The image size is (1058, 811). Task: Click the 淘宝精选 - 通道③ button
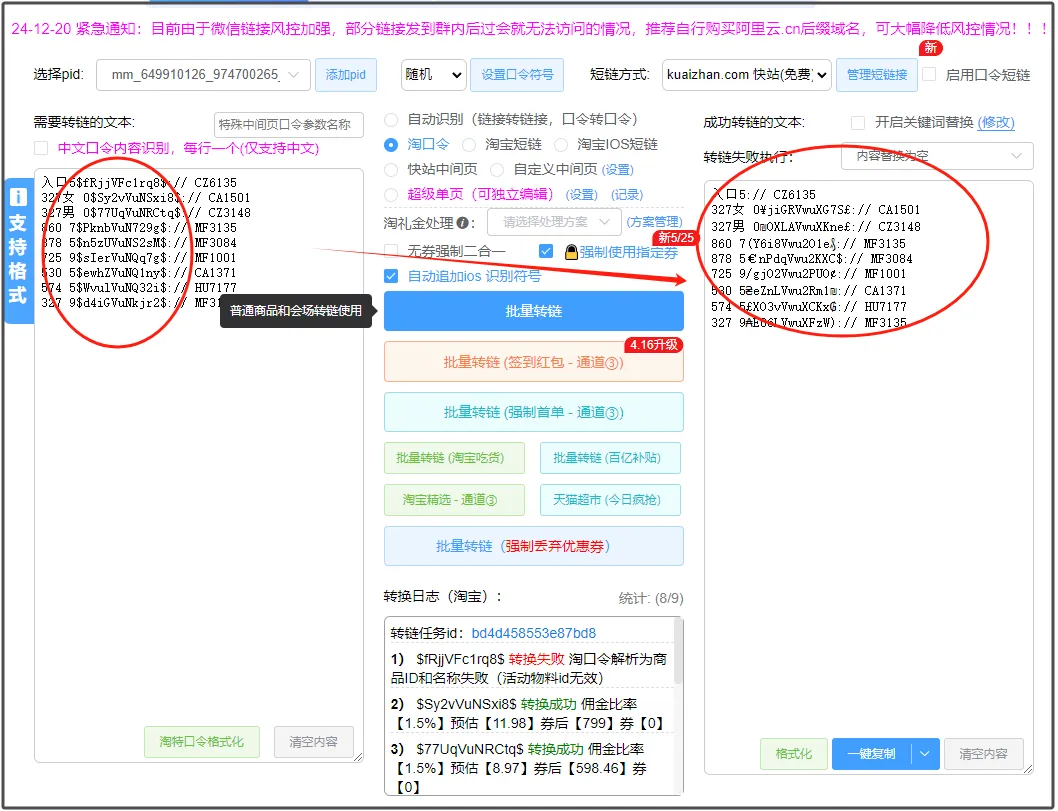(454, 500)
